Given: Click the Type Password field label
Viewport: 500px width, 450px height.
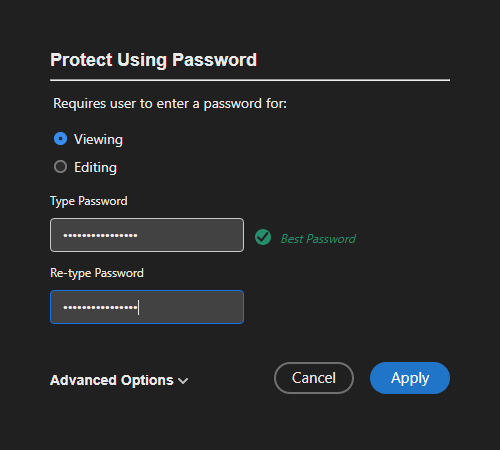Looking at the screenshot, I should pos(89,201).
